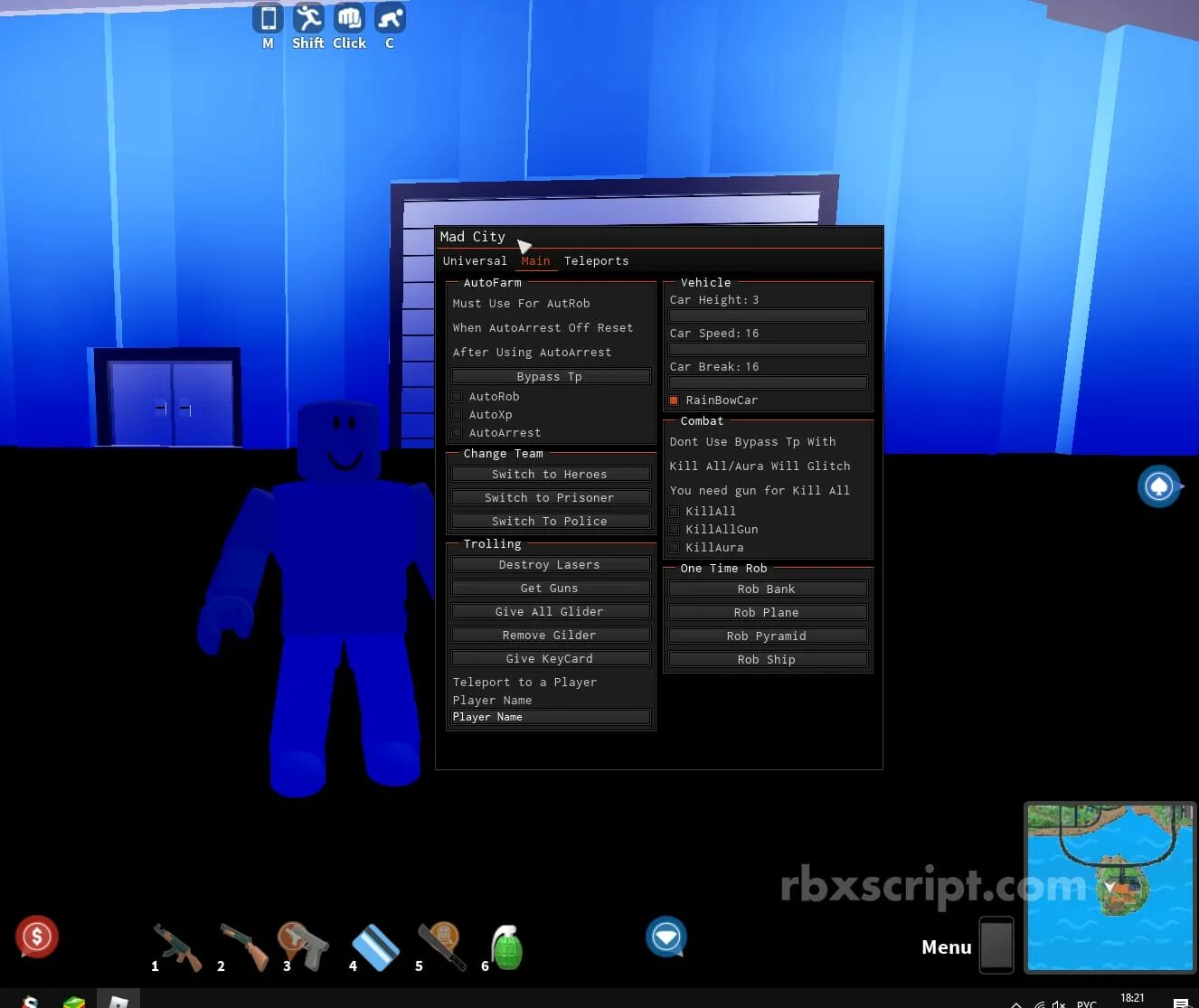Enable the KillAll checkbox
The height and width of the screenshot is (1008, 1199).
(674, 512)
